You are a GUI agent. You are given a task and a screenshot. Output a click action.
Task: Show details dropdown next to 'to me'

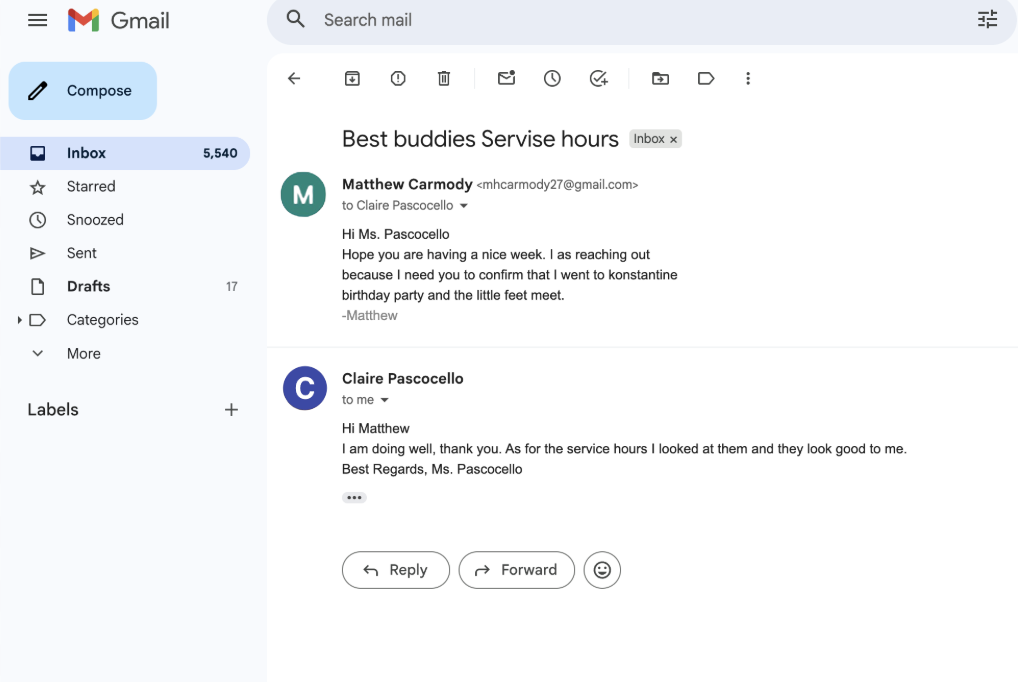click(385, 400)
